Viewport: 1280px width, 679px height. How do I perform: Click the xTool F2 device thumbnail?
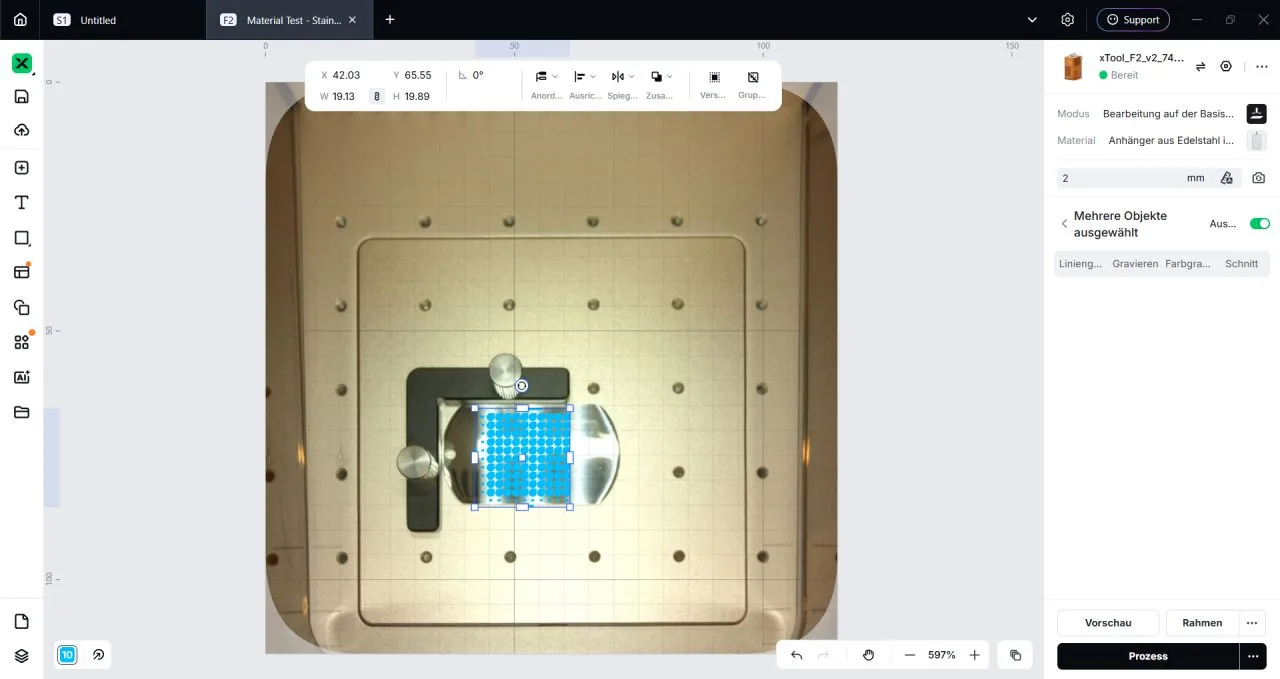click(1073, 66)
